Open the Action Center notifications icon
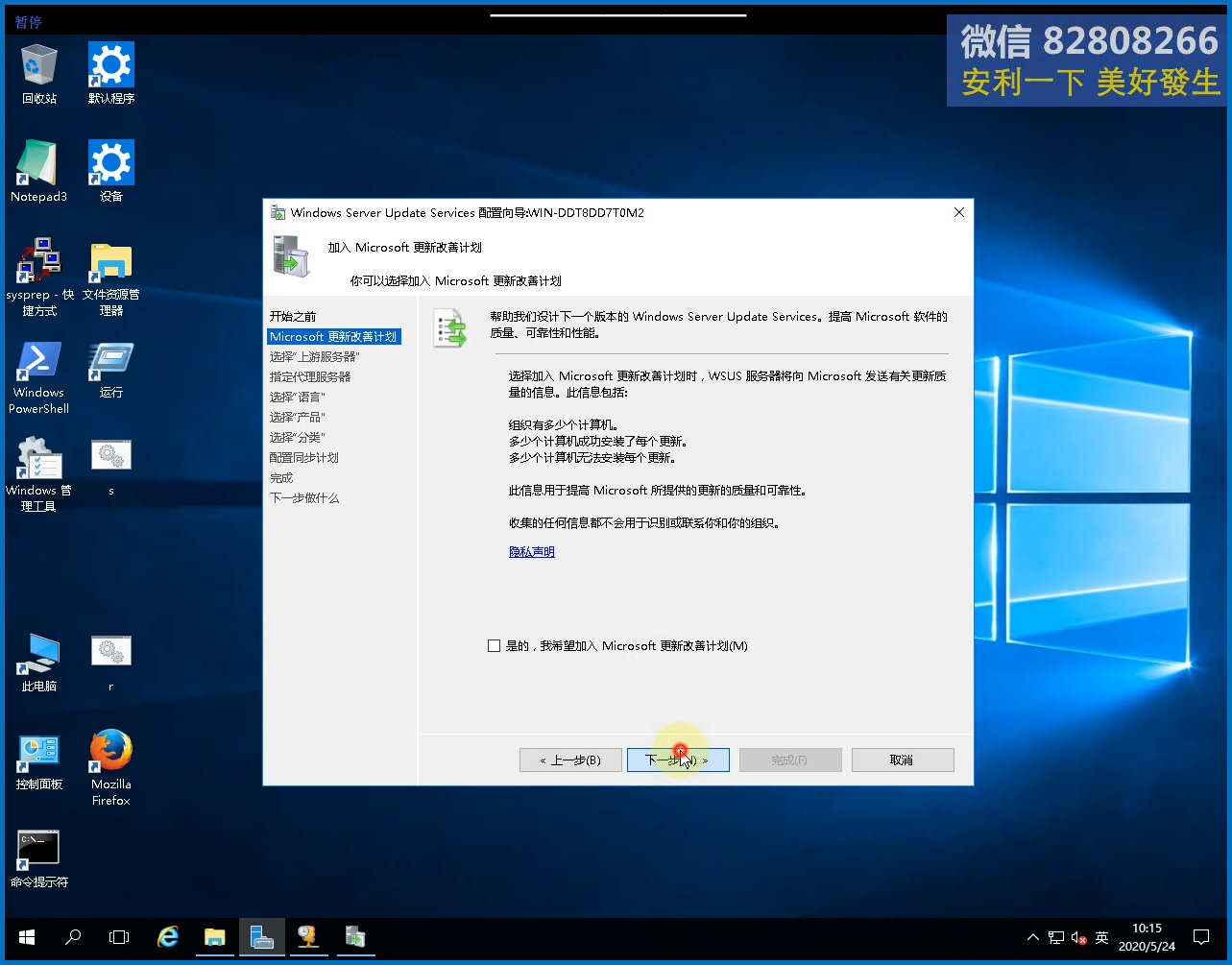Screen dimensions: 1232x965 point(1201,937)
